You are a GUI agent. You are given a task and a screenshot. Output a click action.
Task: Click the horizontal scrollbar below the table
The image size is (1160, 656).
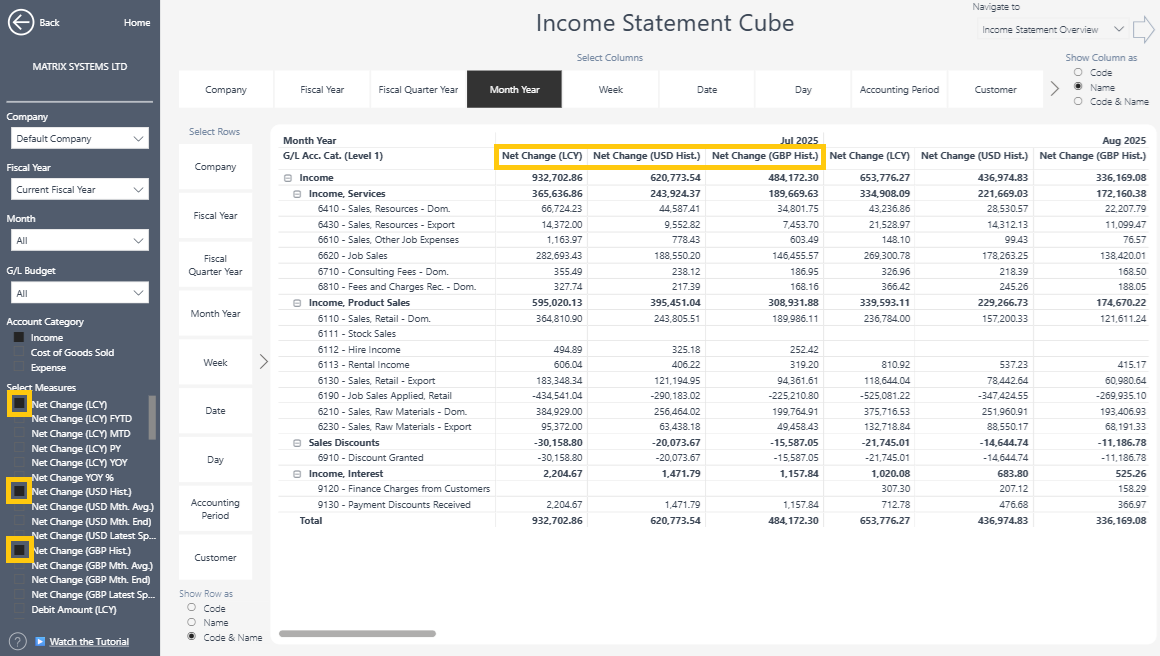click(x=357, y=633)
